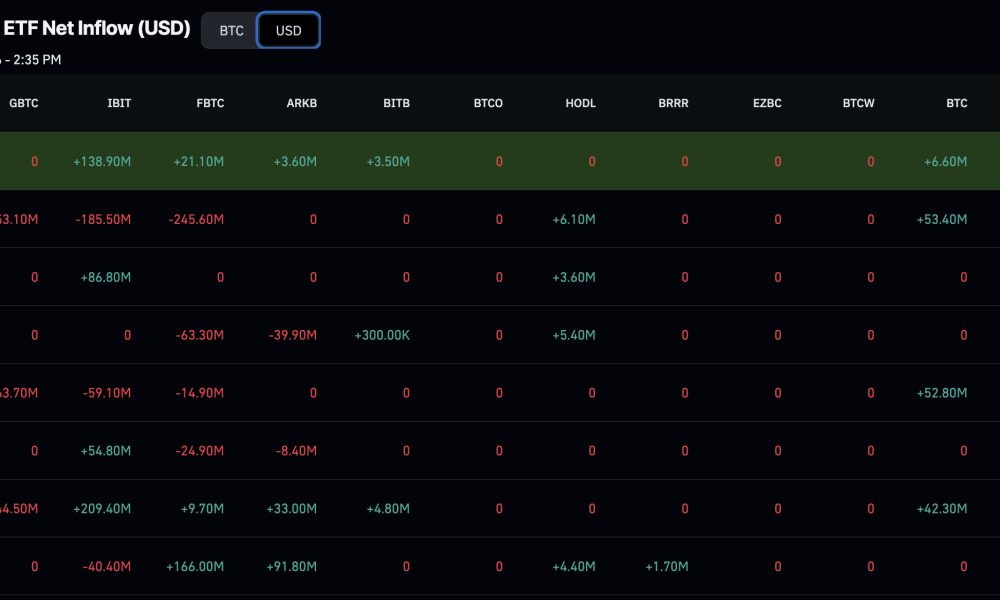Click the FBTC column header

tap(210, 103)
